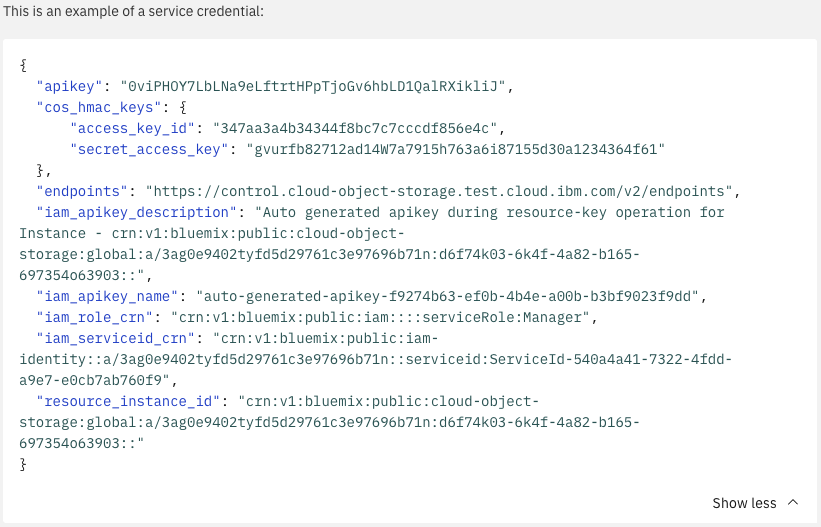Click the "apikey" key name
The image size is (821, 527).
coord(69,86)
